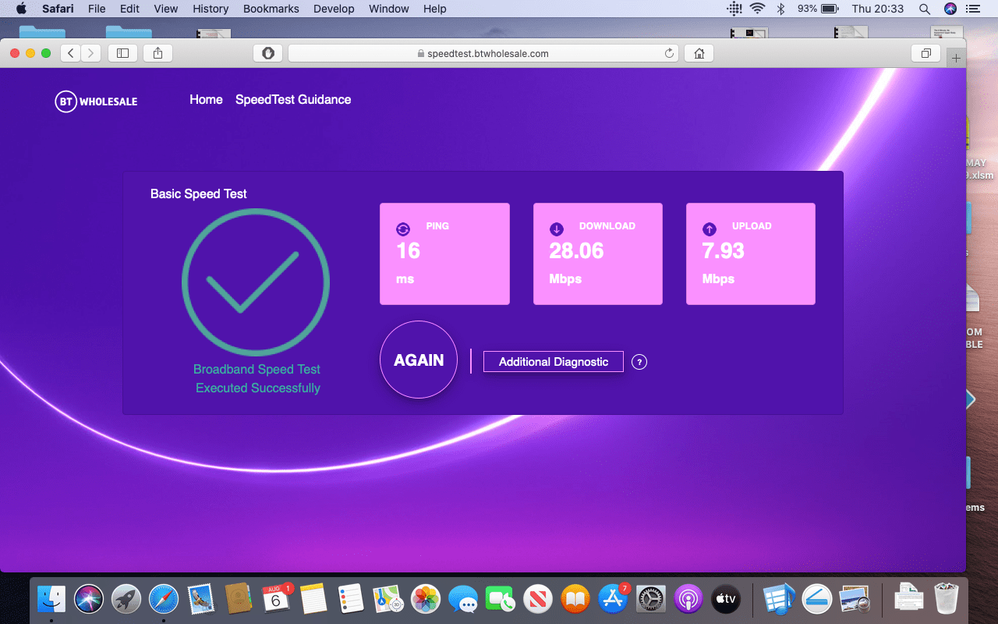Open the question mark help icon beside Additional Diagnostic
This screenshot has width=998, height=624.
click(x=639, y=362)
